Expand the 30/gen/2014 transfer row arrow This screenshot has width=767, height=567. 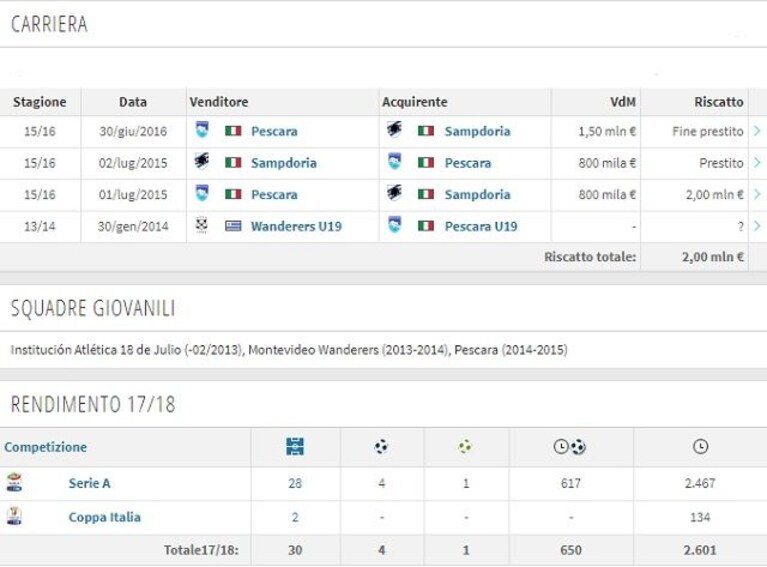[757, 226]
